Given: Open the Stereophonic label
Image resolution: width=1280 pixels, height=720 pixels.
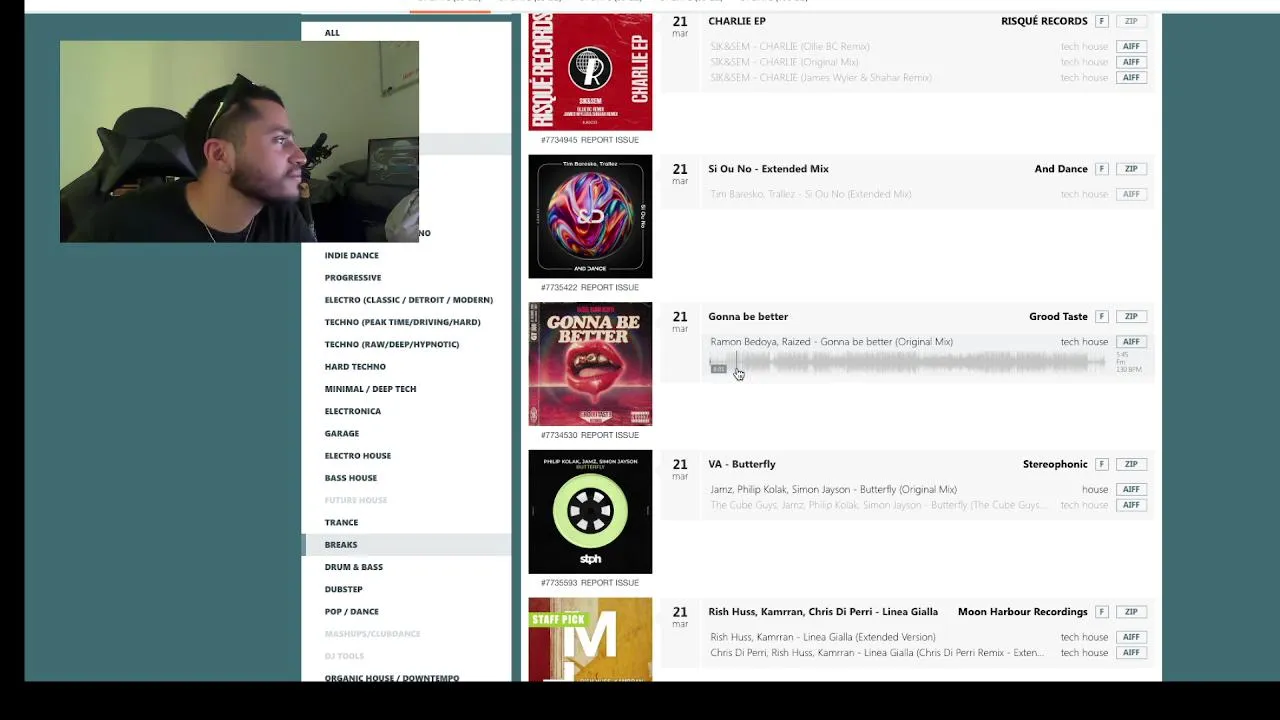Looking at the screenshot, I should (1055, 464).
